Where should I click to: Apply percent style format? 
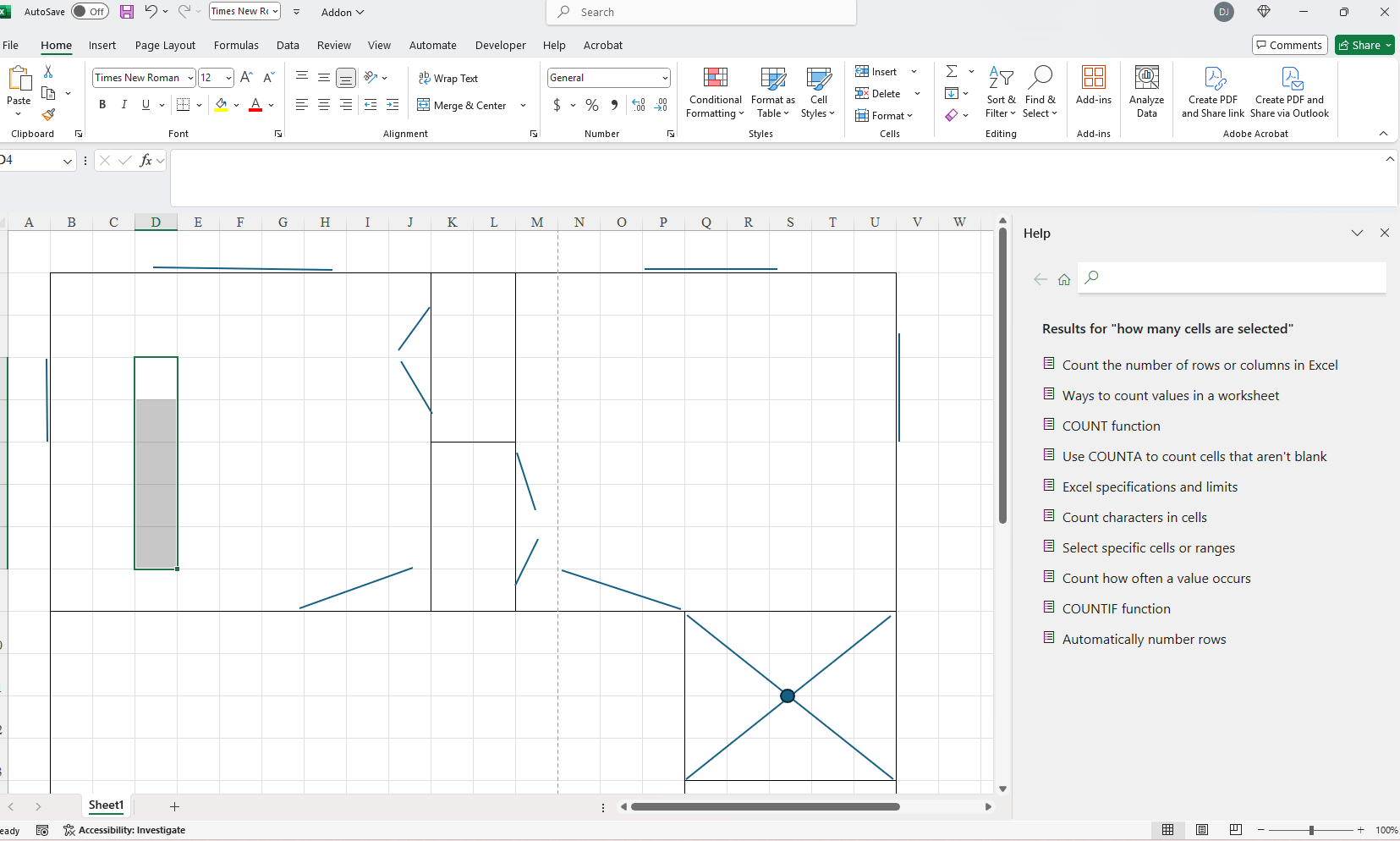coord(592,105)
